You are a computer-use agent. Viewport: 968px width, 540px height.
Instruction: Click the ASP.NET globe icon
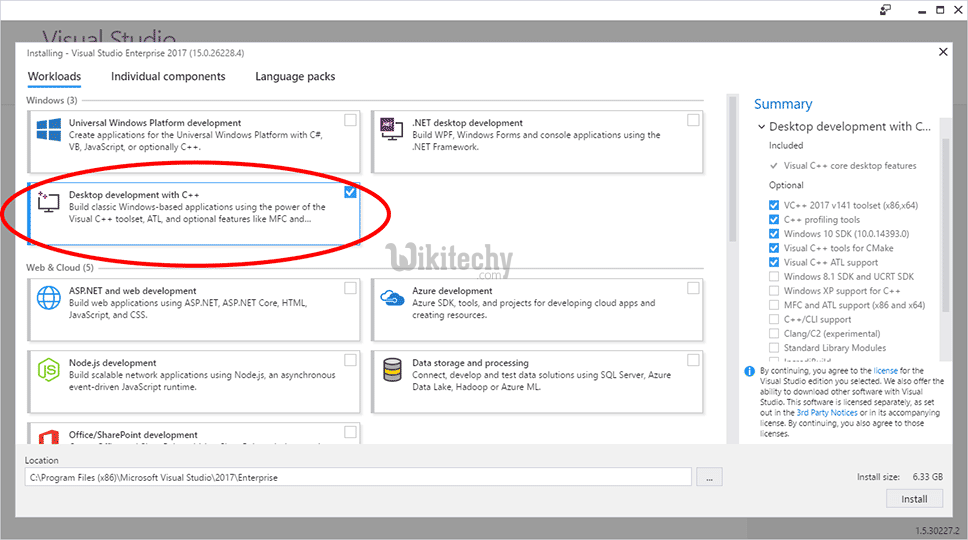[x=49, y=297]
